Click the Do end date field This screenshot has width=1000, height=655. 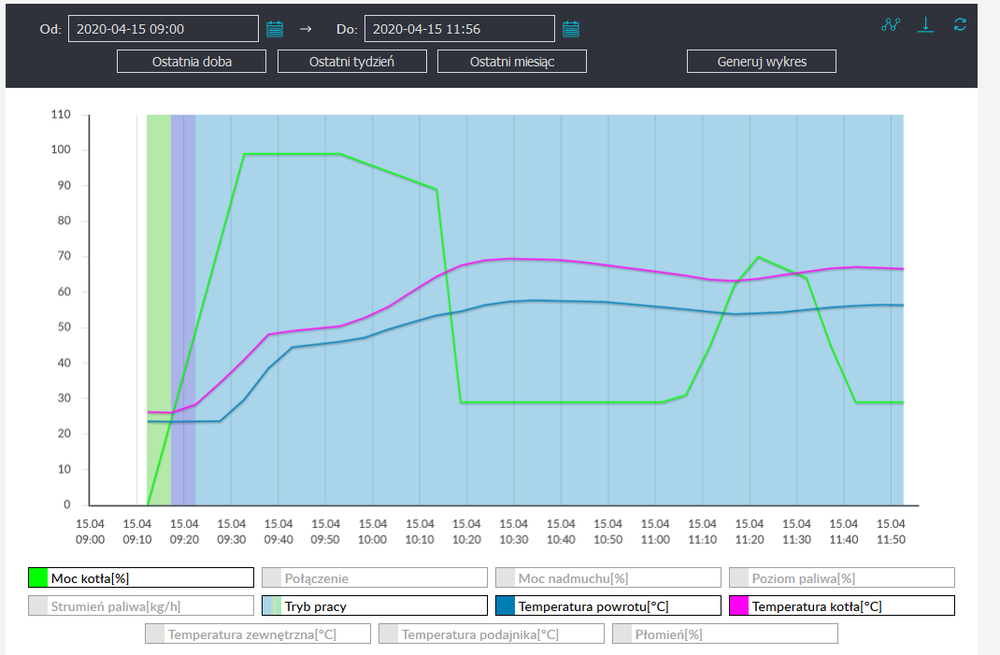459,29
